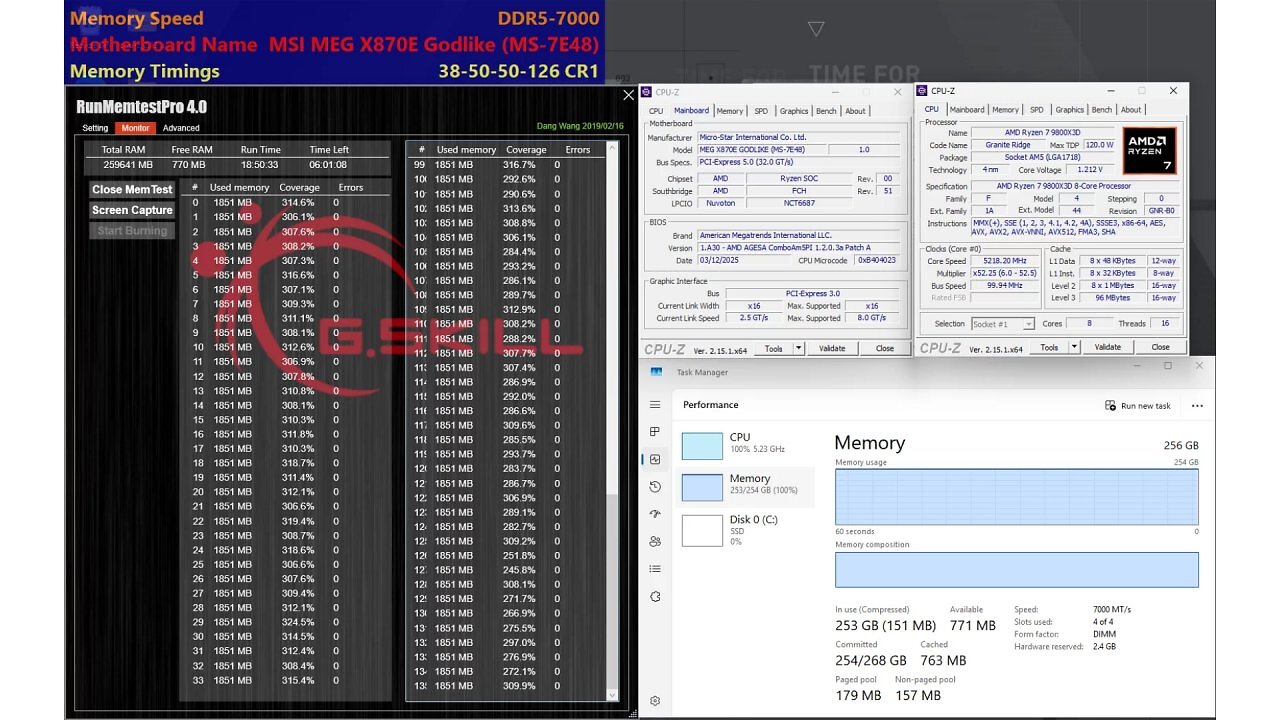Open Socket #1 selection combo box in CPU-Z
Screen dimensions: 1280x720
coord(1002,324)
